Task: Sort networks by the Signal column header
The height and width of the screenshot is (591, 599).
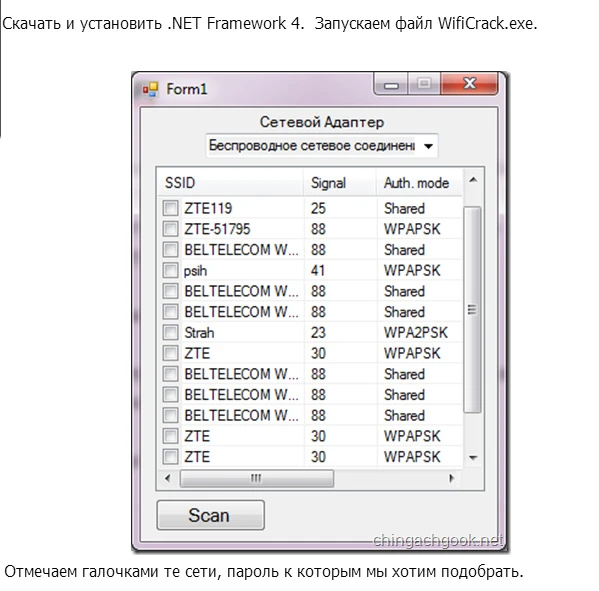Action: [340, 183]
